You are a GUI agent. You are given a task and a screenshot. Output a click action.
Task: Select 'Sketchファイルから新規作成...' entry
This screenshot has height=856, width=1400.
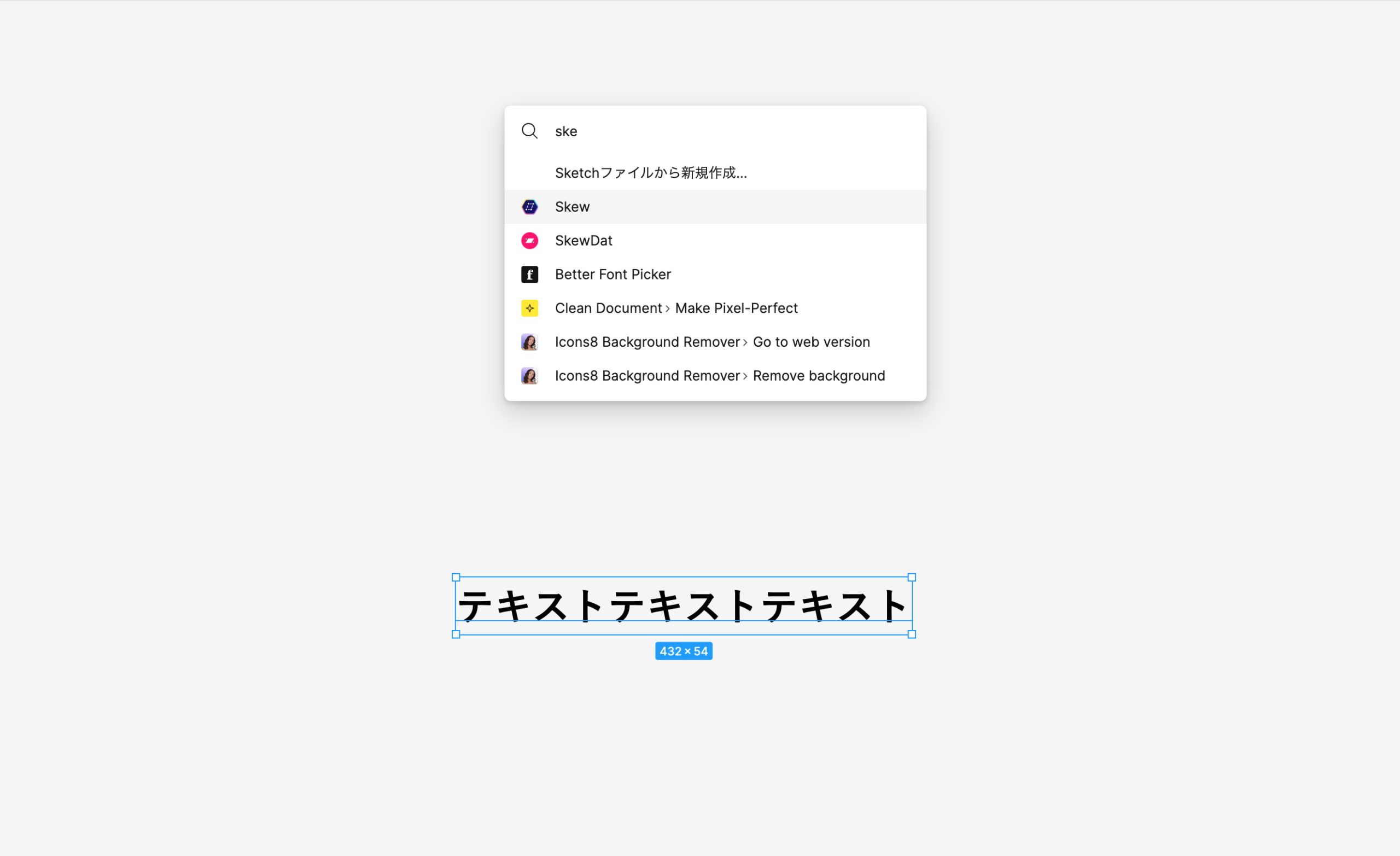coord(715,173)
